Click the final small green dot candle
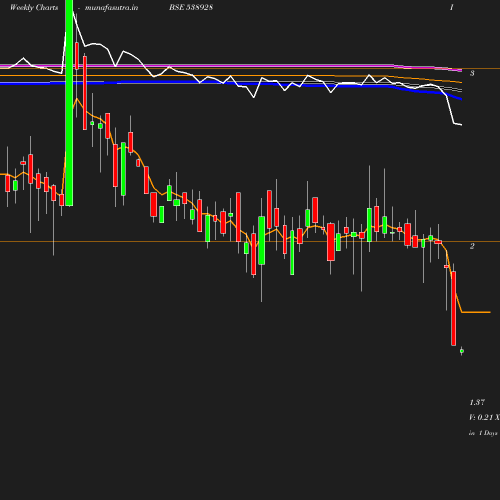Image resolution: width=500 pixels, height=500 pixels. click(462, 351)
